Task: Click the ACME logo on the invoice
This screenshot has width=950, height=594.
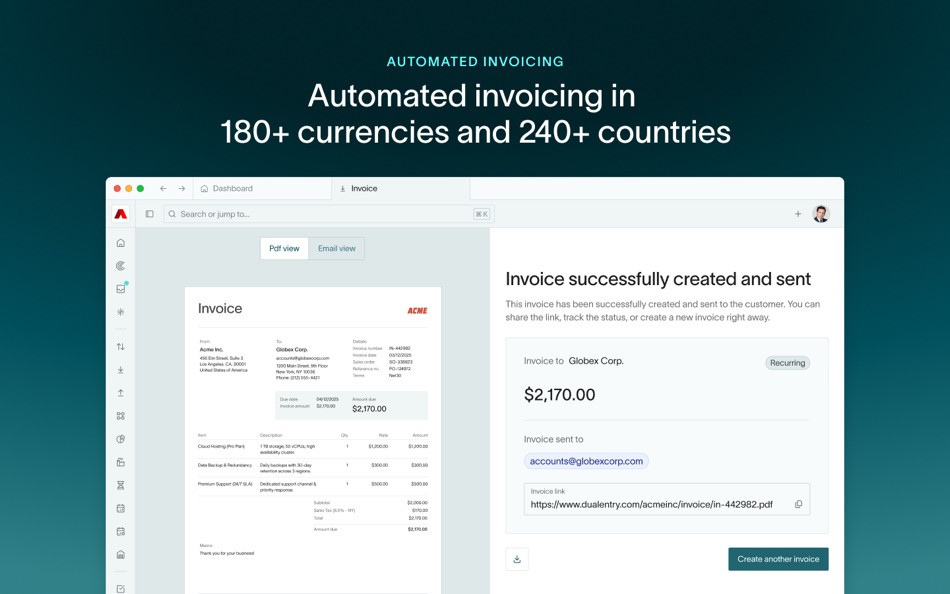Action: click(417, 311)
